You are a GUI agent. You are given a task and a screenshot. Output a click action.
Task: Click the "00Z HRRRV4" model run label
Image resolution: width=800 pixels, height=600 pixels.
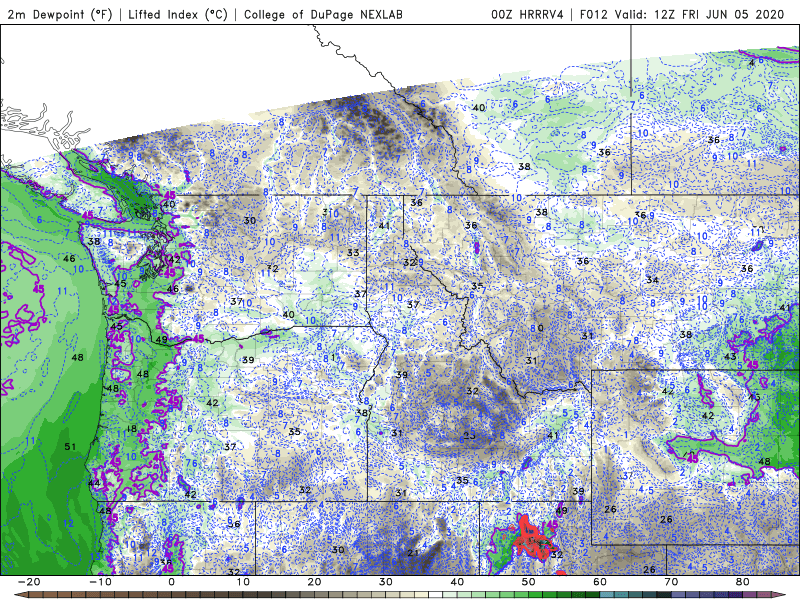tap(527, 14)
